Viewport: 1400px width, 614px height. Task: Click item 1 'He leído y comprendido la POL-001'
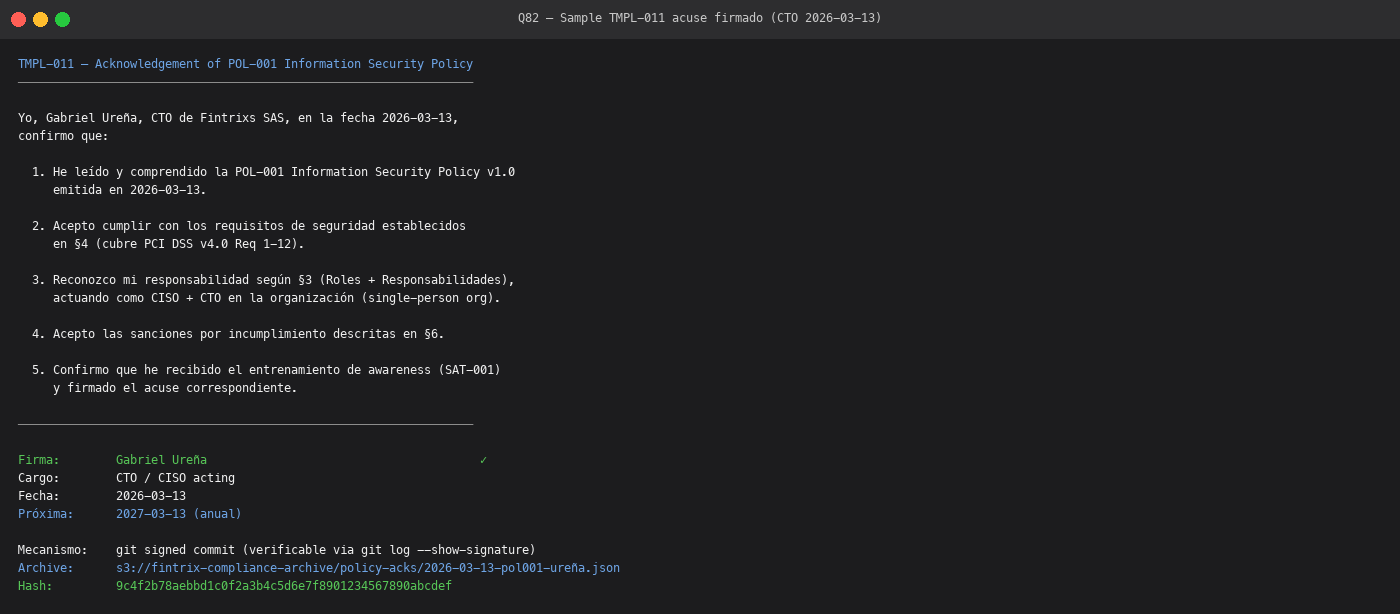273,172
